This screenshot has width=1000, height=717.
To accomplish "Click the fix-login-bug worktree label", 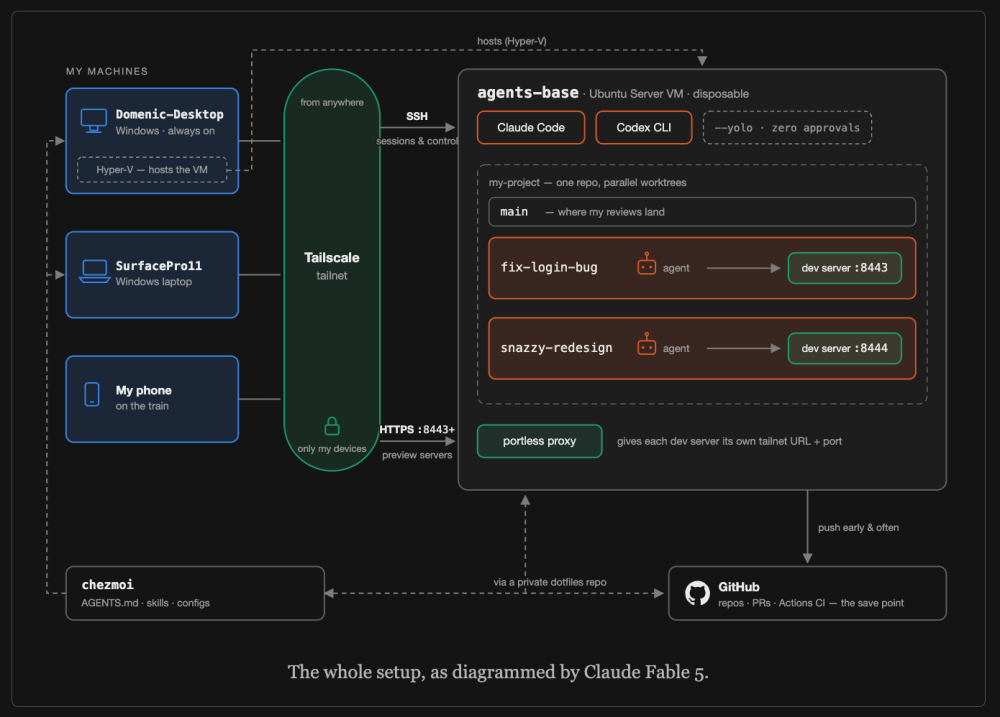I will click(549, 267).
